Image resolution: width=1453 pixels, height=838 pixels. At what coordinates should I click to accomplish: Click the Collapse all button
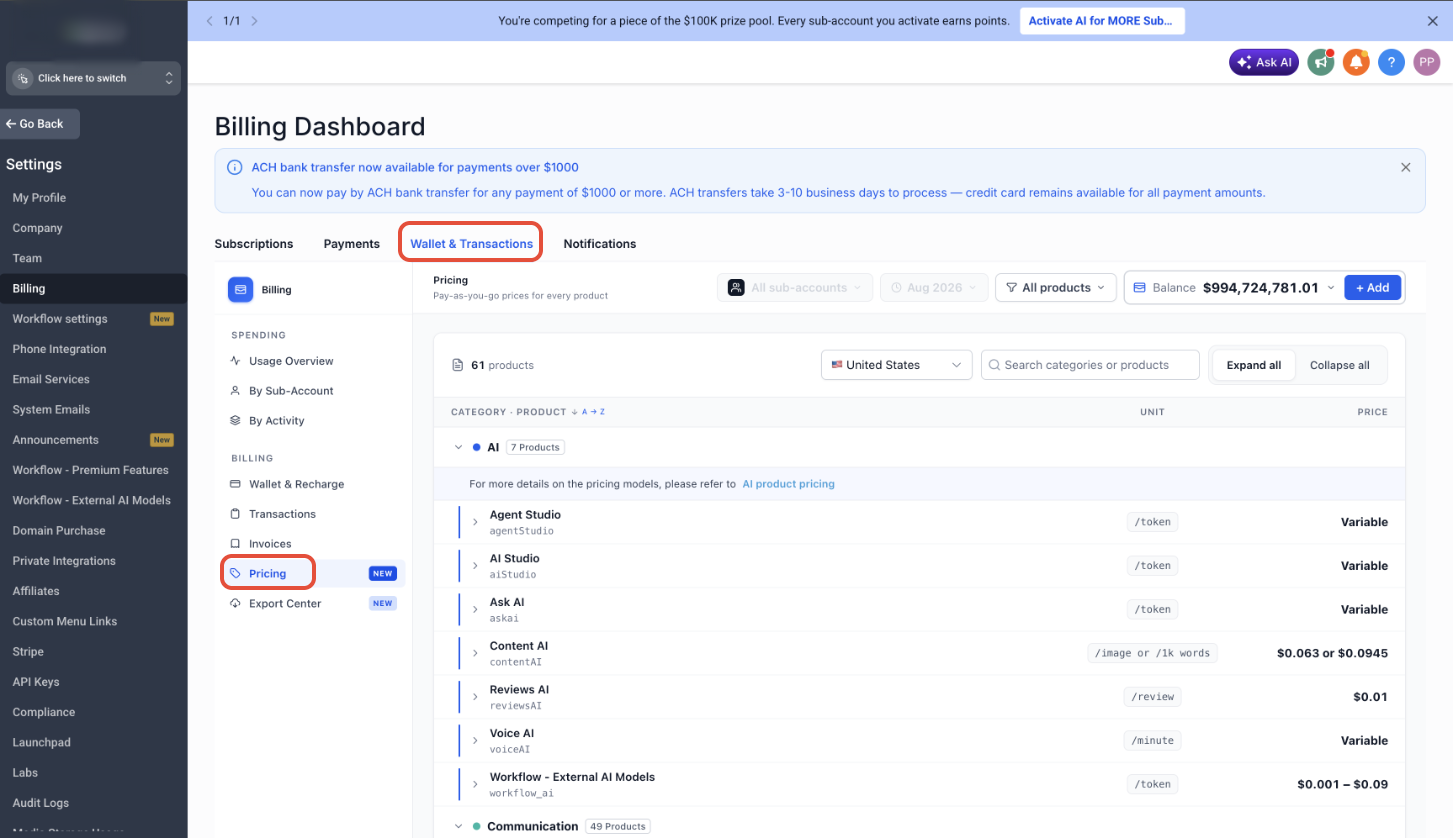(x=1340, y=365)
